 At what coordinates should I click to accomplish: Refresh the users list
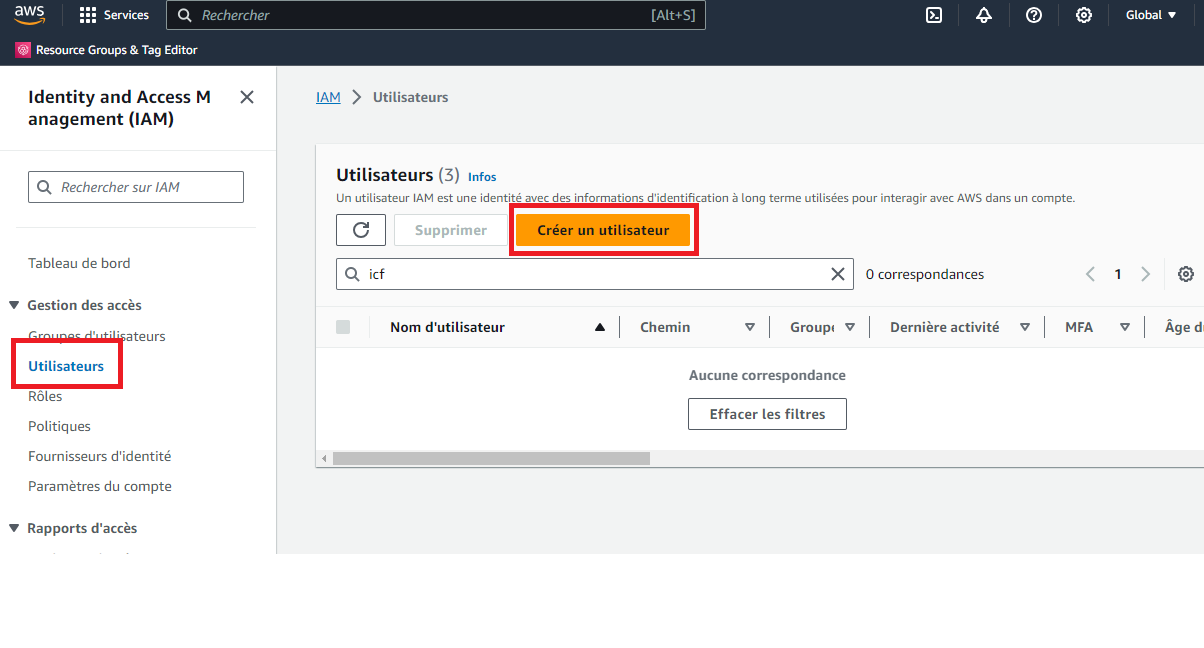click(362, 230)
